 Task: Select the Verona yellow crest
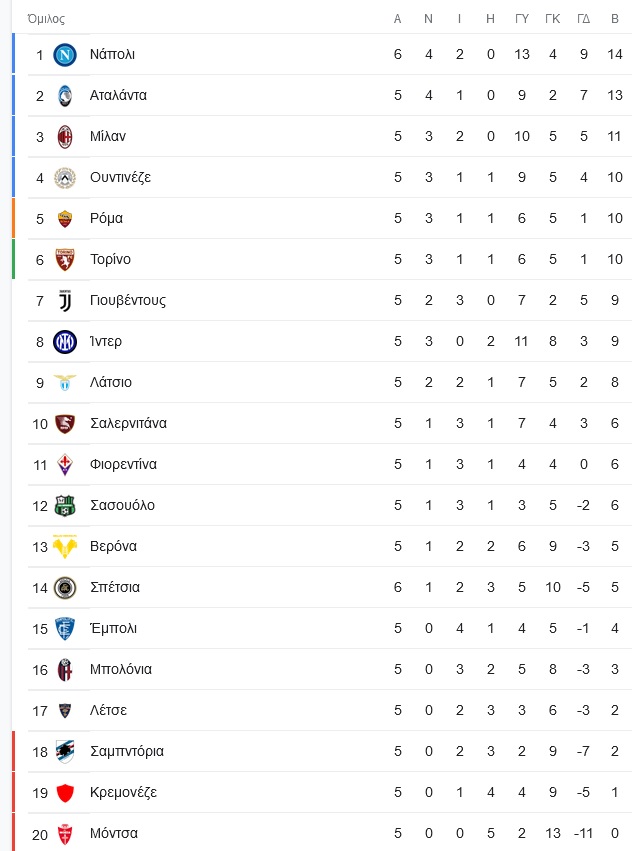pyautogui.click(x=65, y=546)
